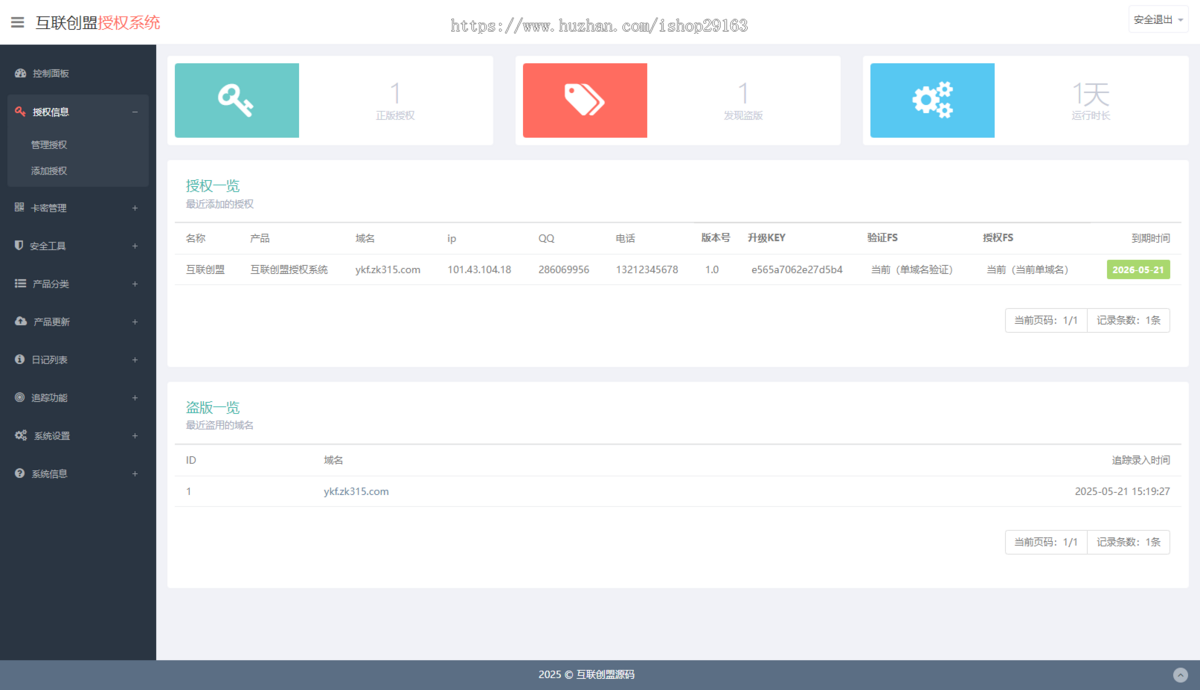Expand 安全工具 with its plus sign

point(135,246)
